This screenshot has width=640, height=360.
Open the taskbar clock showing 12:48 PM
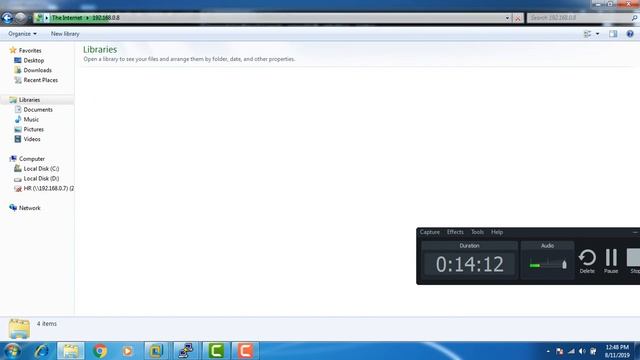617,351
